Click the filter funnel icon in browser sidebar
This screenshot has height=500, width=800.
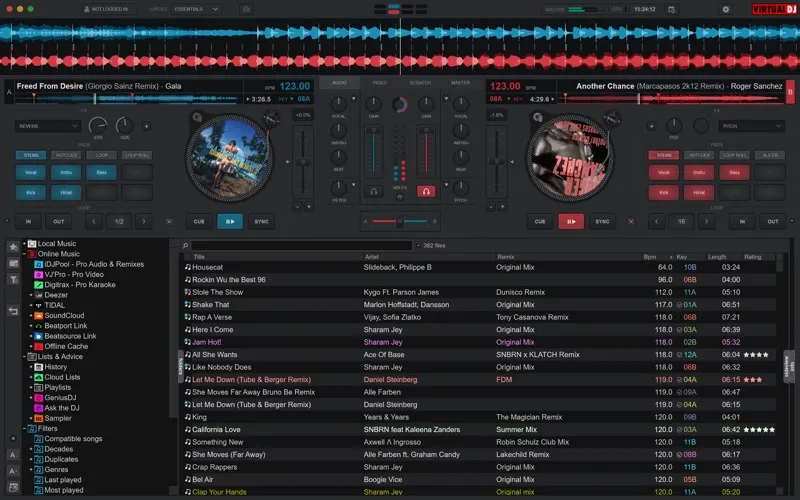(x=13, y=279)
